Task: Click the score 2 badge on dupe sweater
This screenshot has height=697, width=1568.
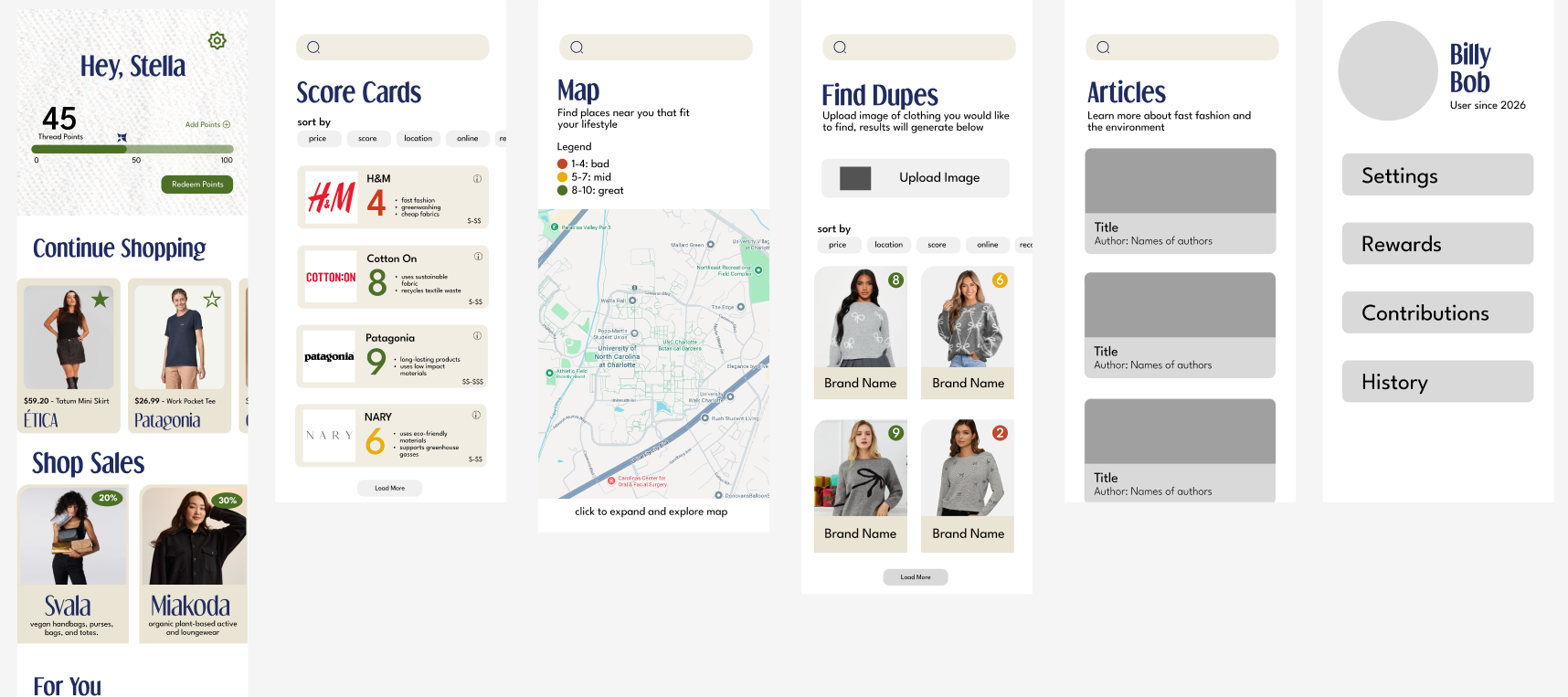Action: tap(1000, 433)
